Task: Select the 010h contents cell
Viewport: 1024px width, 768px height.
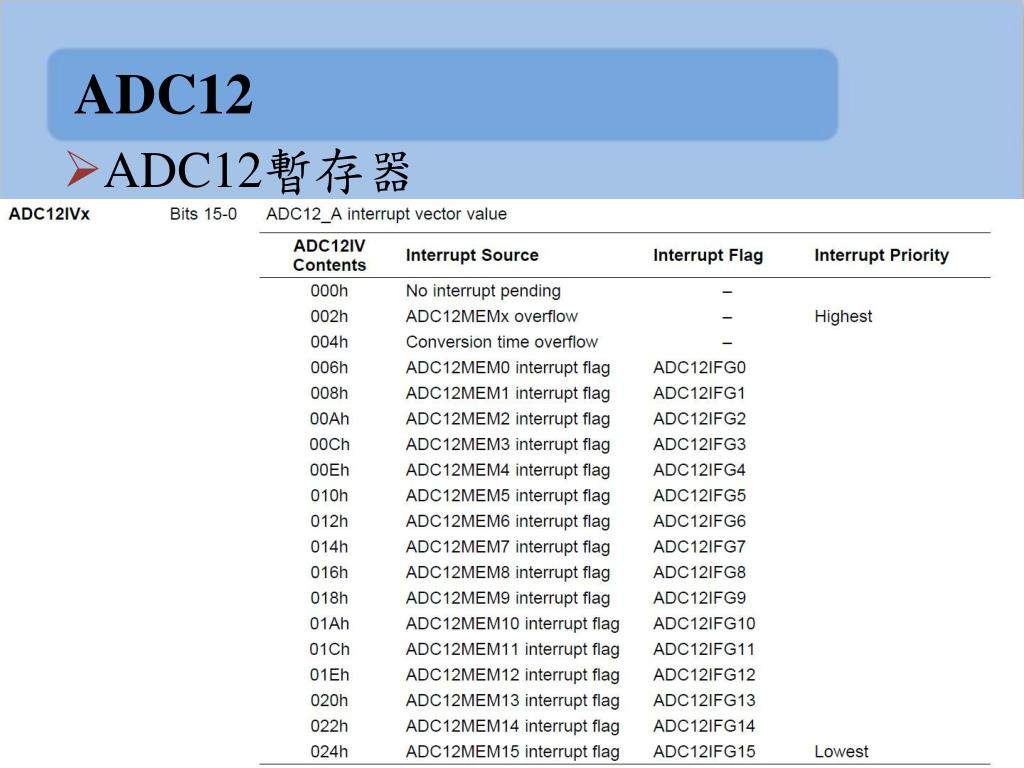Action: pos(329,496)
